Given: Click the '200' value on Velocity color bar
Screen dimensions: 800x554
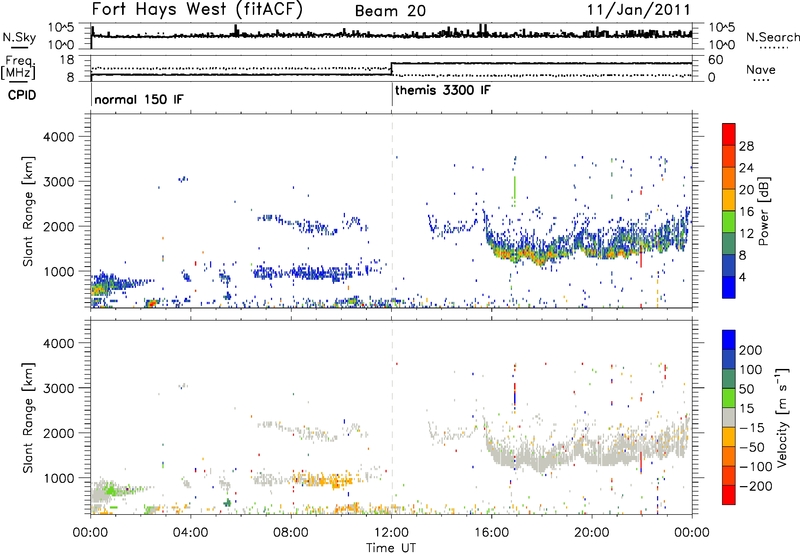Looking at the screenshot, I should coord(751,350).
